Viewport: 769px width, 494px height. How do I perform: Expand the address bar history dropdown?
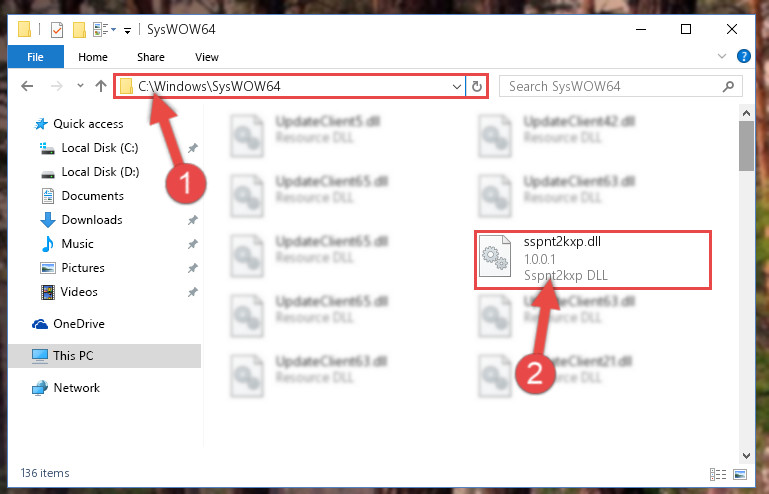[457, 87]
